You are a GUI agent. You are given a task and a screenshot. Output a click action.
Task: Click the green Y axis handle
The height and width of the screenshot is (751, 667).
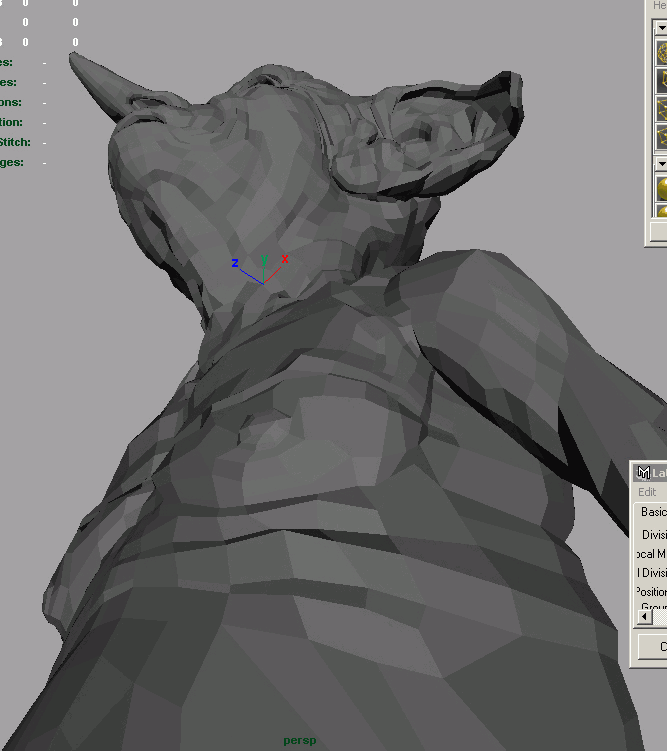pos(264,260)
